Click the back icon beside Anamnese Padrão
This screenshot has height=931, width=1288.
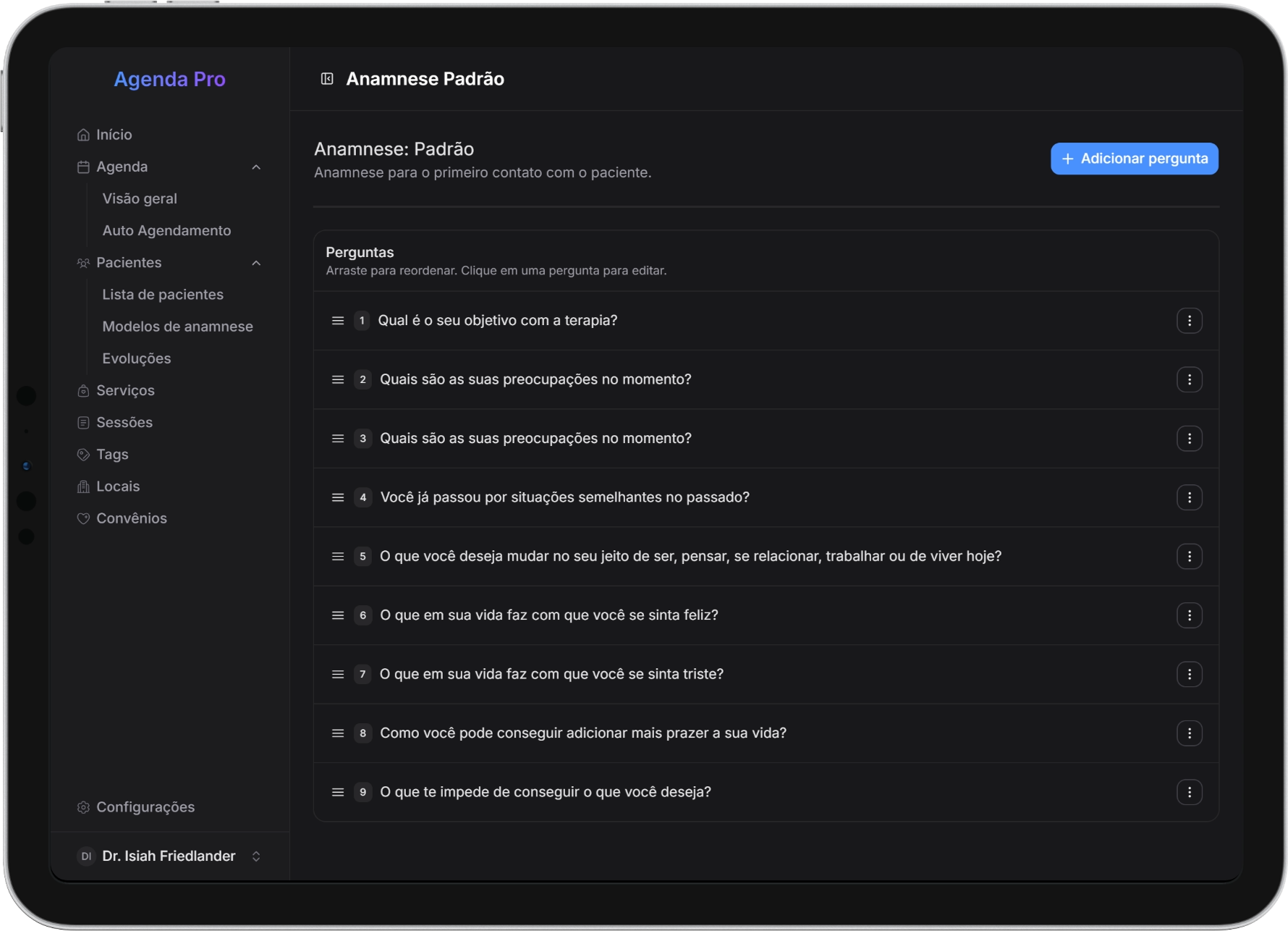click(327, 79)
